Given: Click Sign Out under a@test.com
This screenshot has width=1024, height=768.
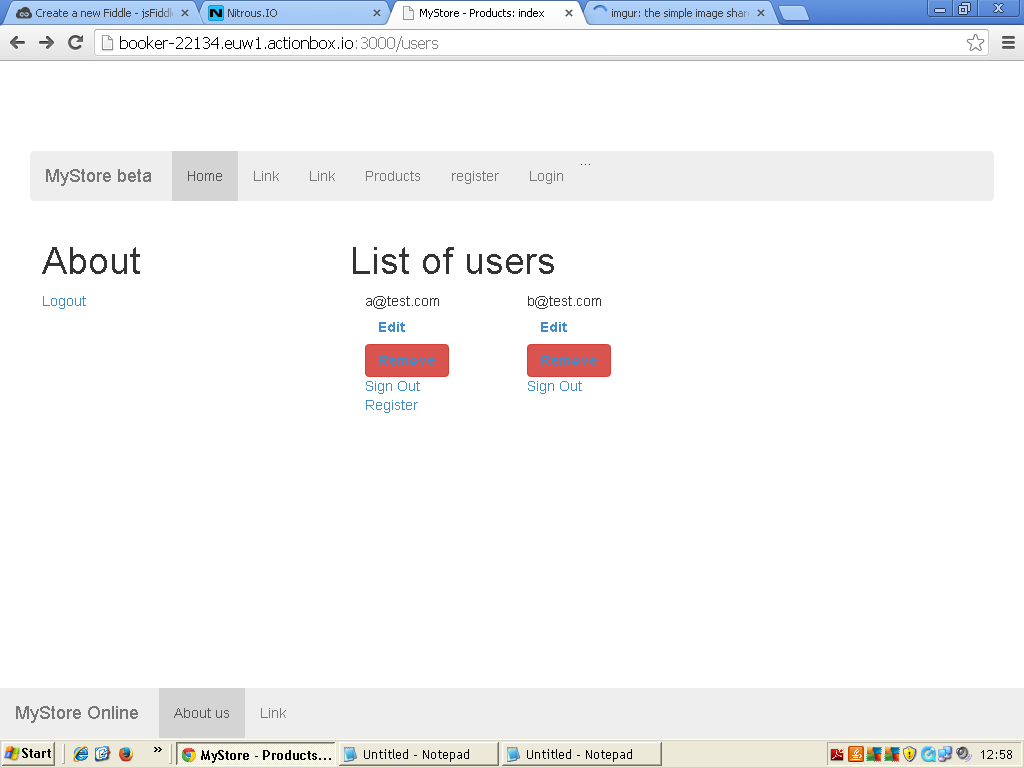Looking at the screenshot, I should (392, 386).
